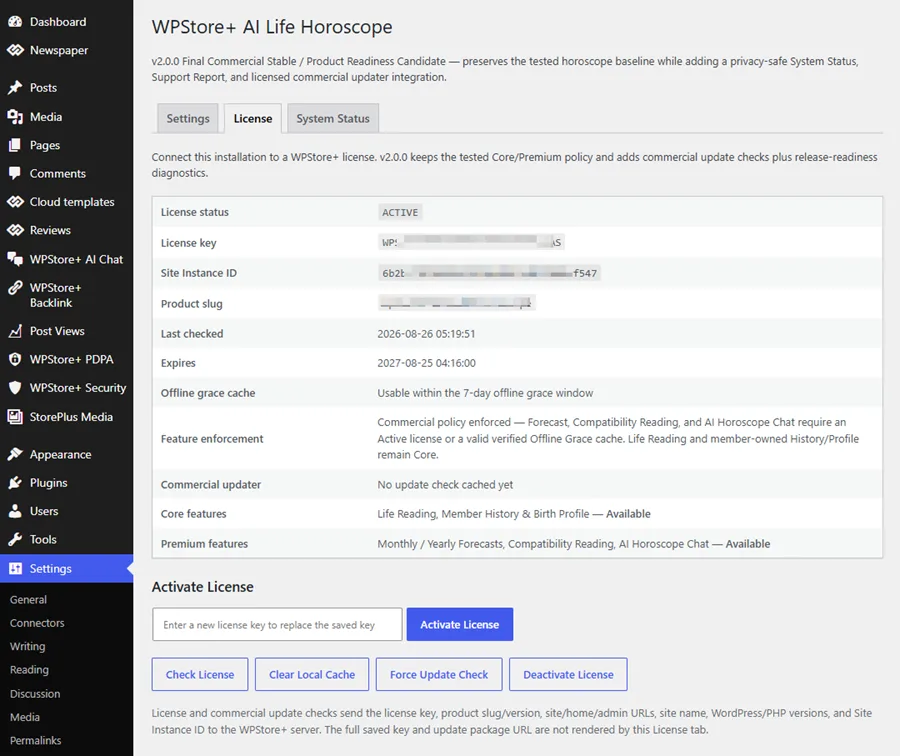Switch to the Settings tab
Screen dimensions: 900x756
(188, 119)
